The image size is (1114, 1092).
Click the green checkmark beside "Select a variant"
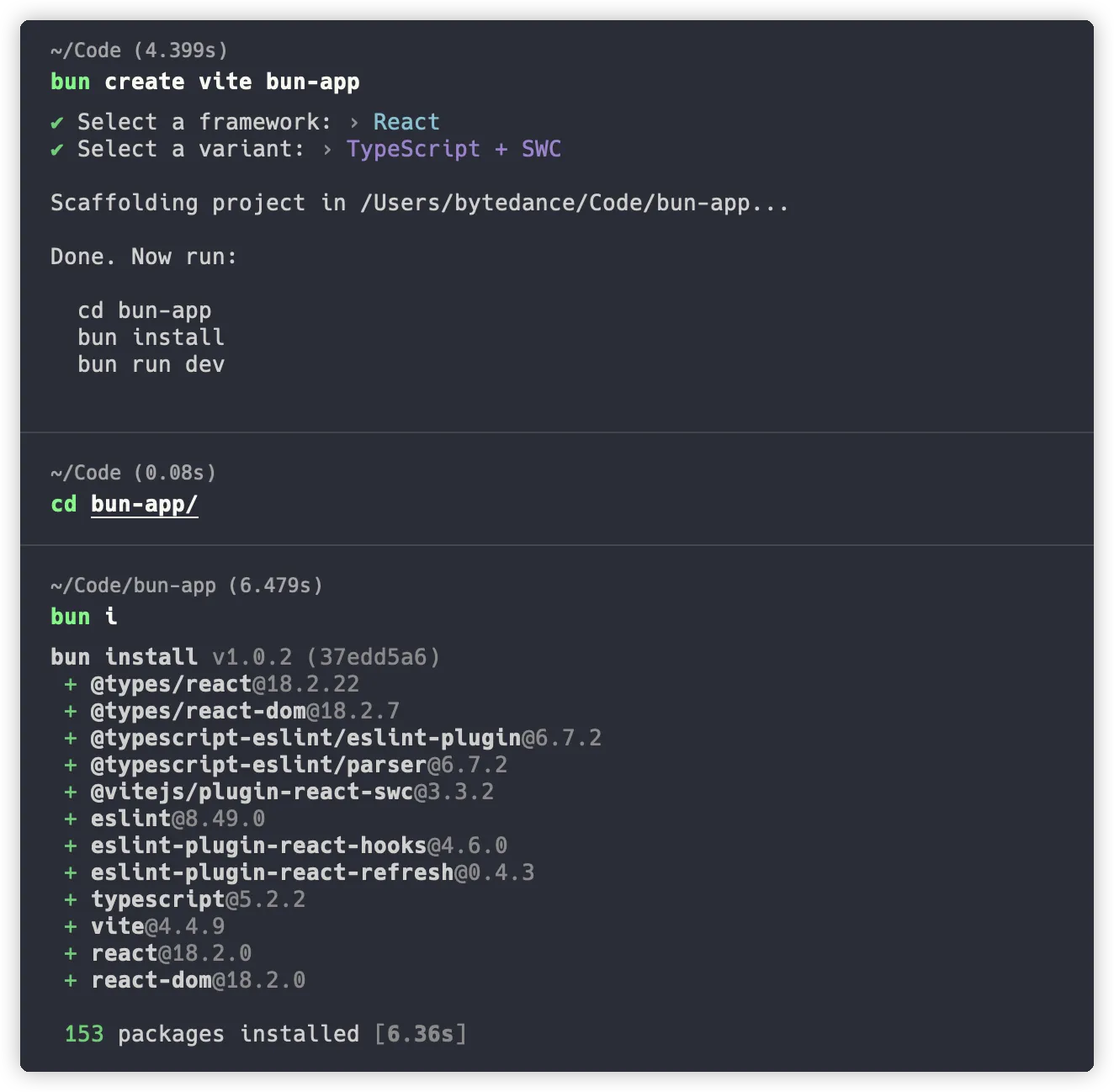[x=57, y=150]
